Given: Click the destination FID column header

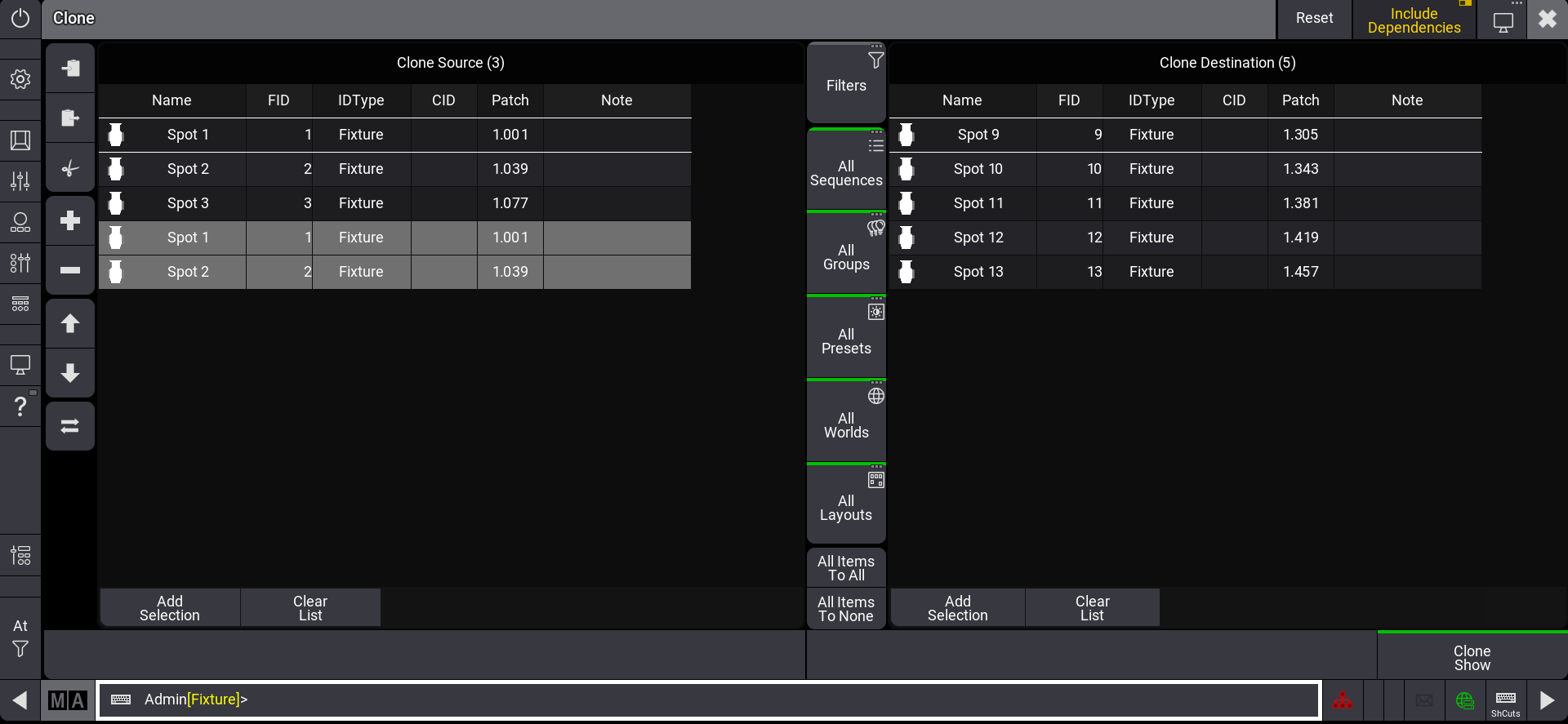Looking at the screenshot, I should (1068, 100).
